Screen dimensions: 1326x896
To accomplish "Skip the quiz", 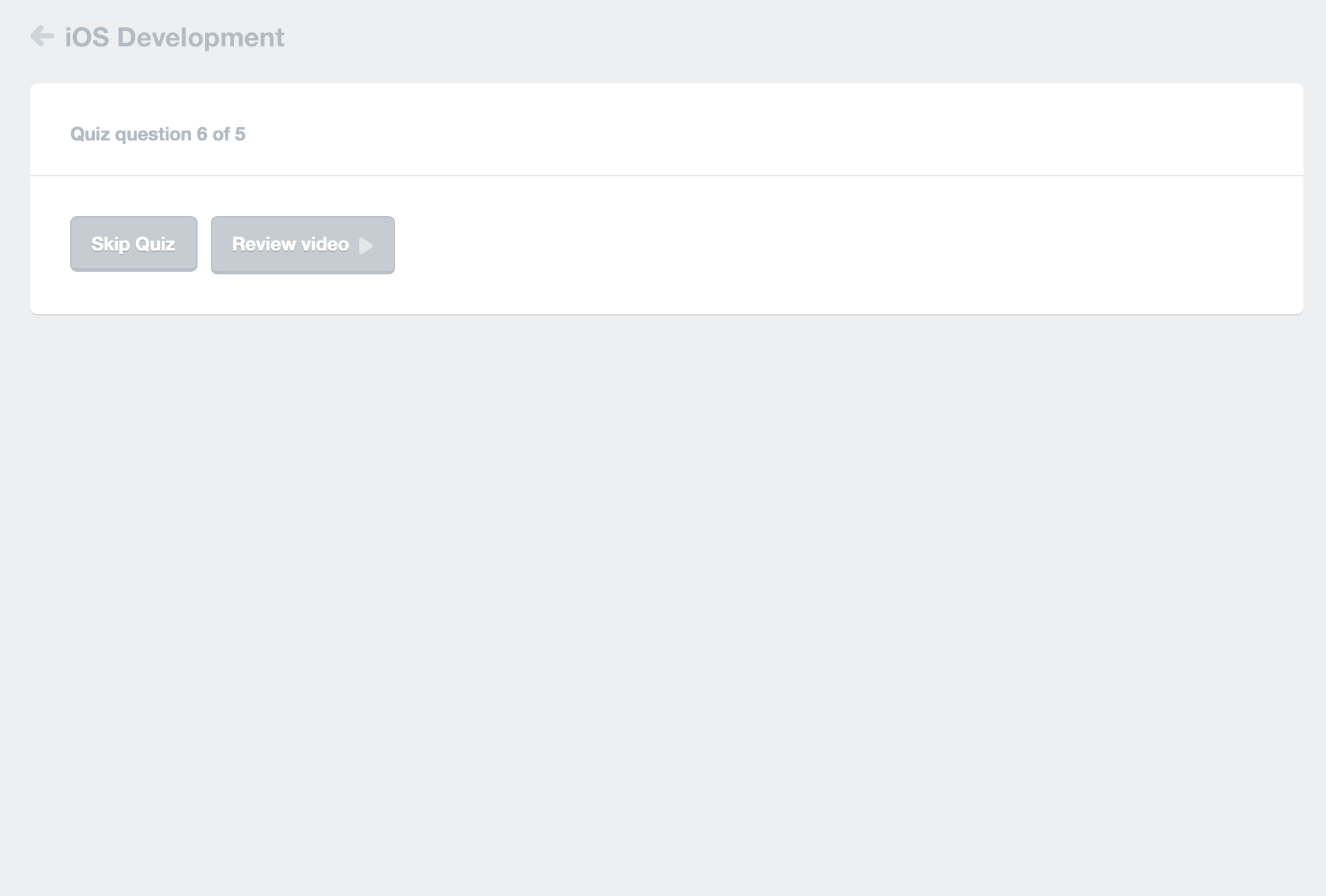I will coord(133,244).
